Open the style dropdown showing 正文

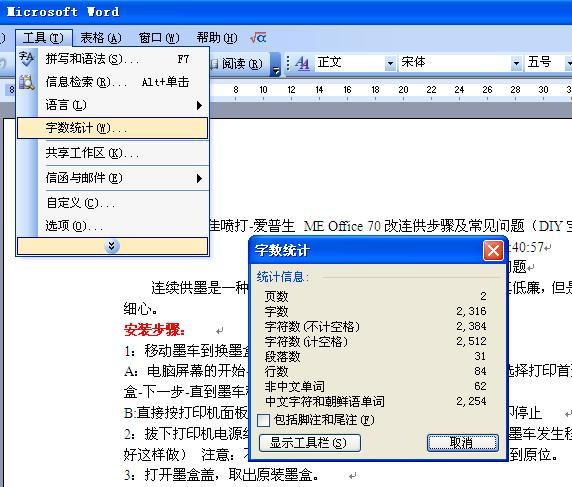pos(390,63)
